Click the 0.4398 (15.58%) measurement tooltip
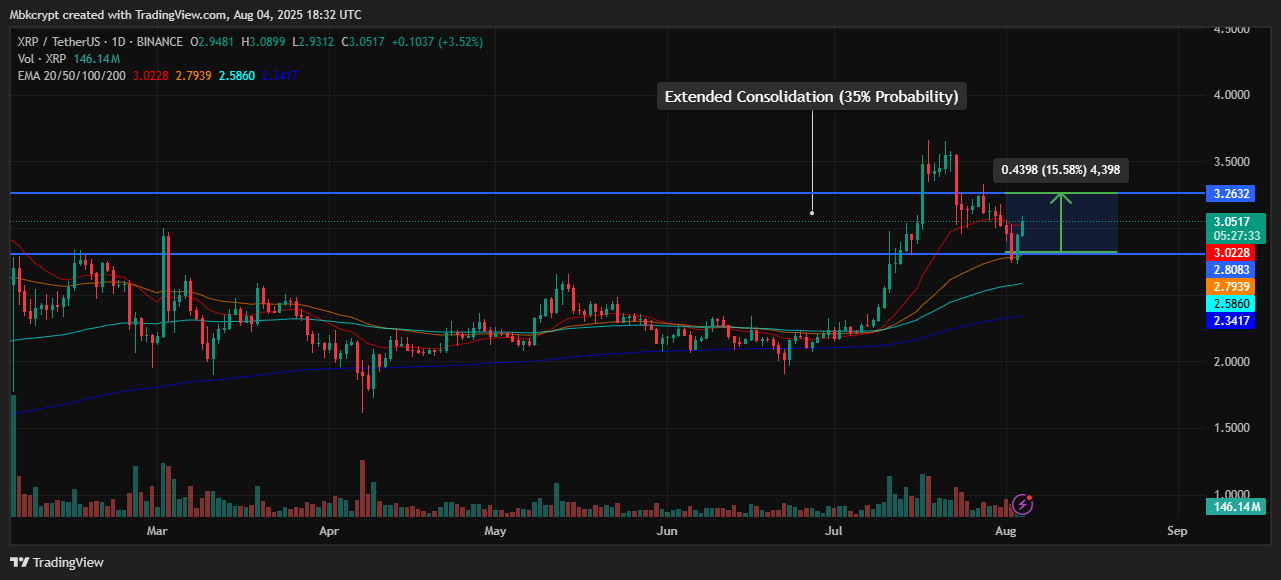 1060,170
